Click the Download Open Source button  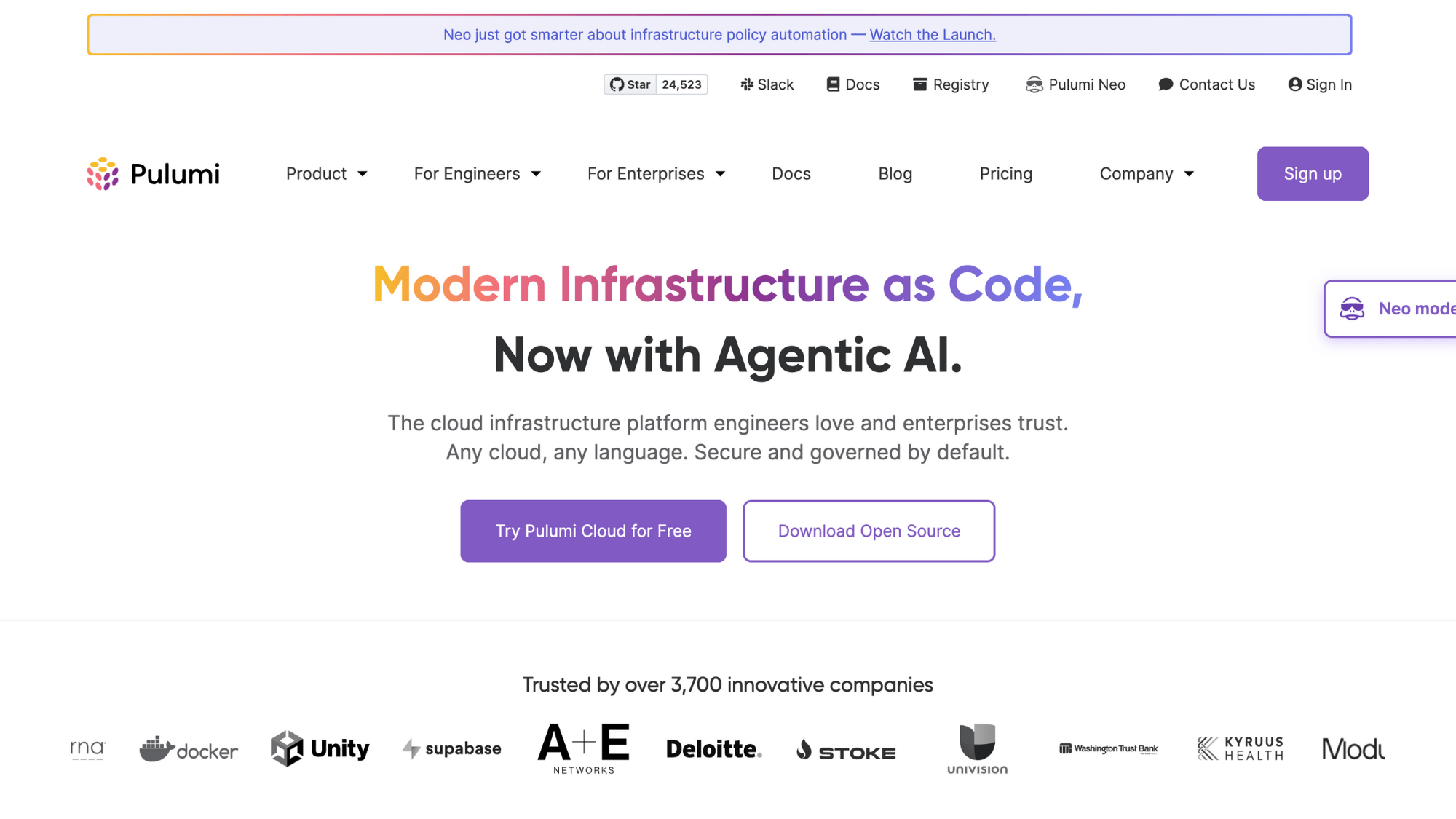click(x=869, y=531)
